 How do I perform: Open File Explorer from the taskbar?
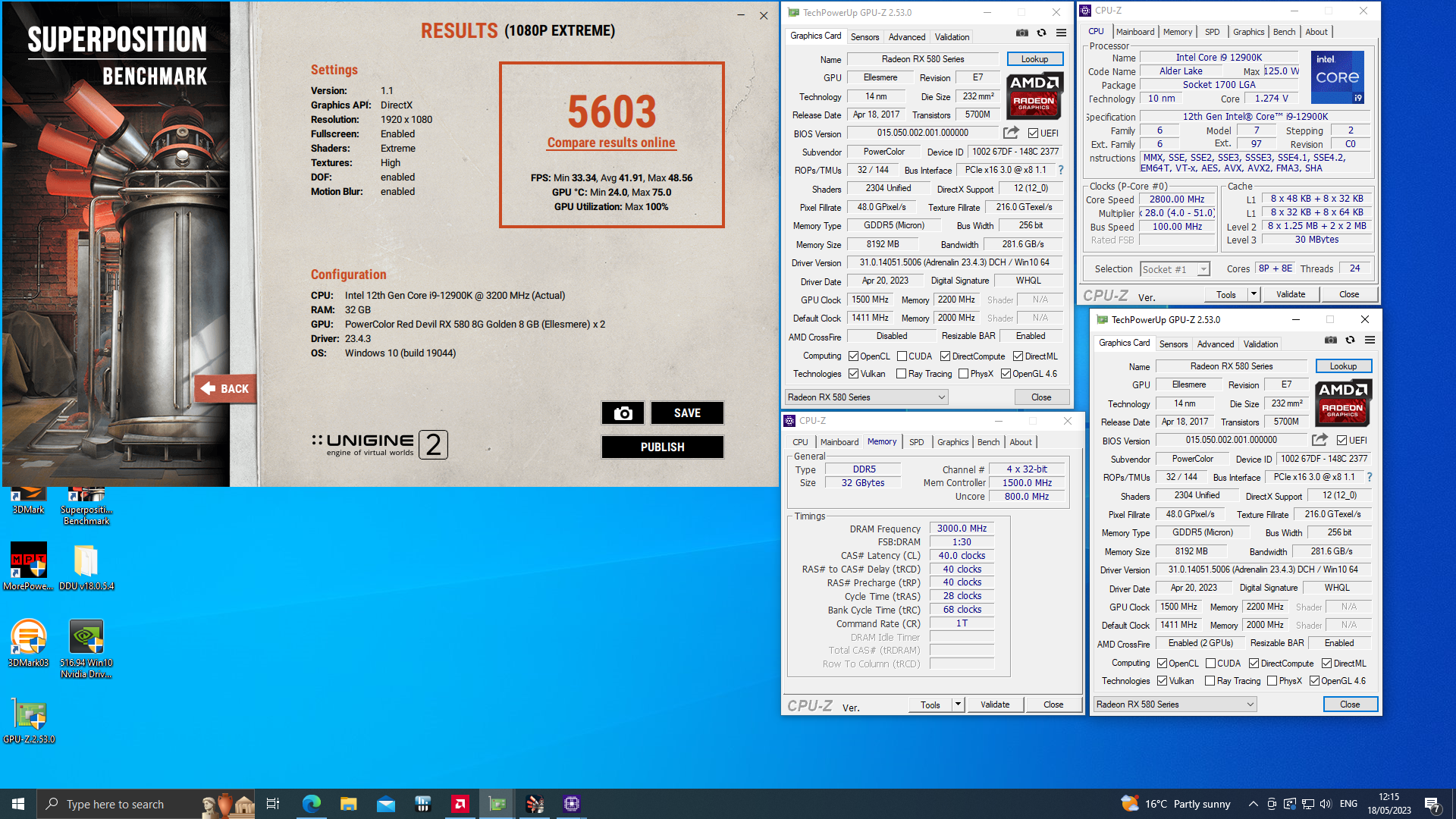click(348, 804)
